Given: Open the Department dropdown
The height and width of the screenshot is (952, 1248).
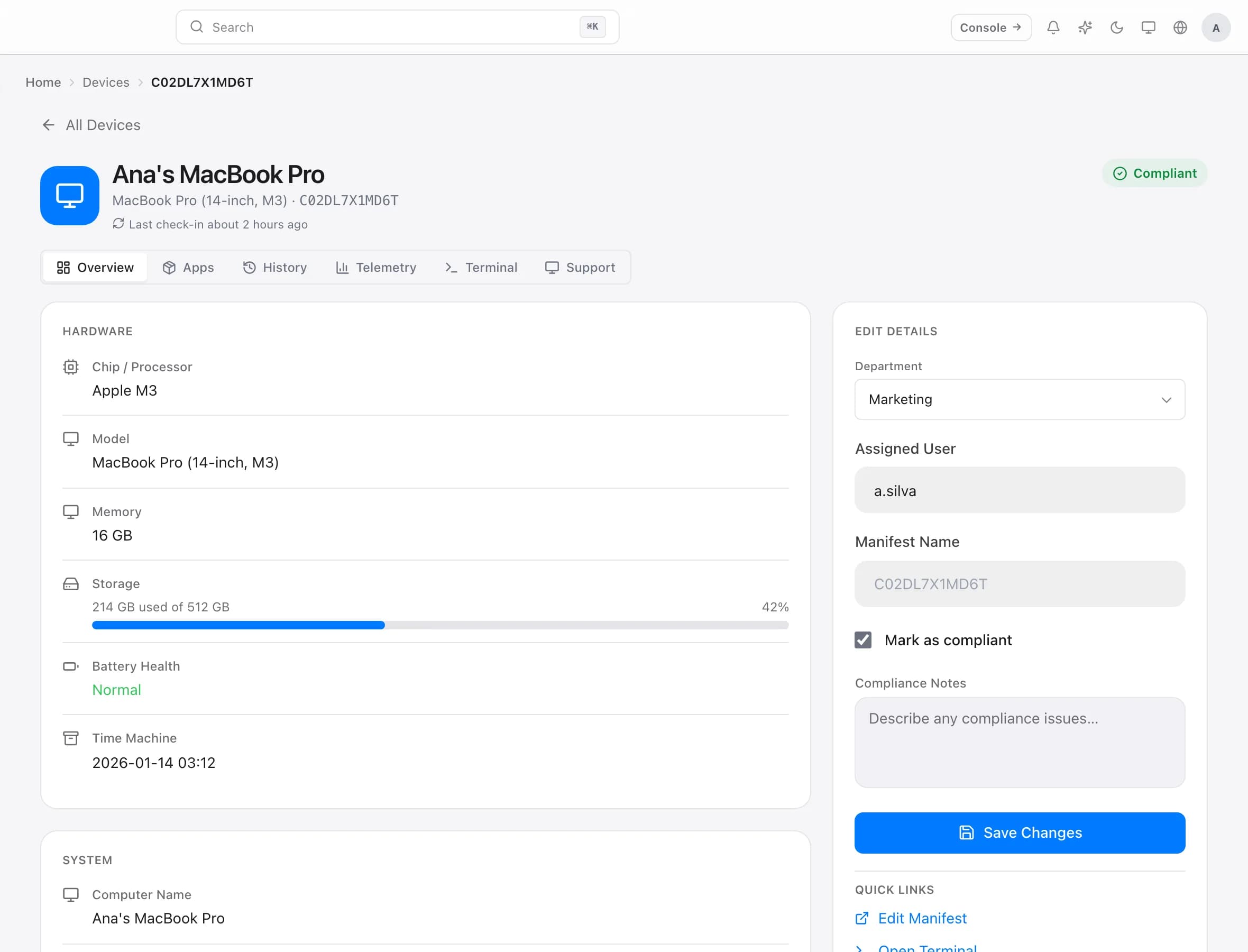Looking at the screenshot, I should tap(1020, 399).
